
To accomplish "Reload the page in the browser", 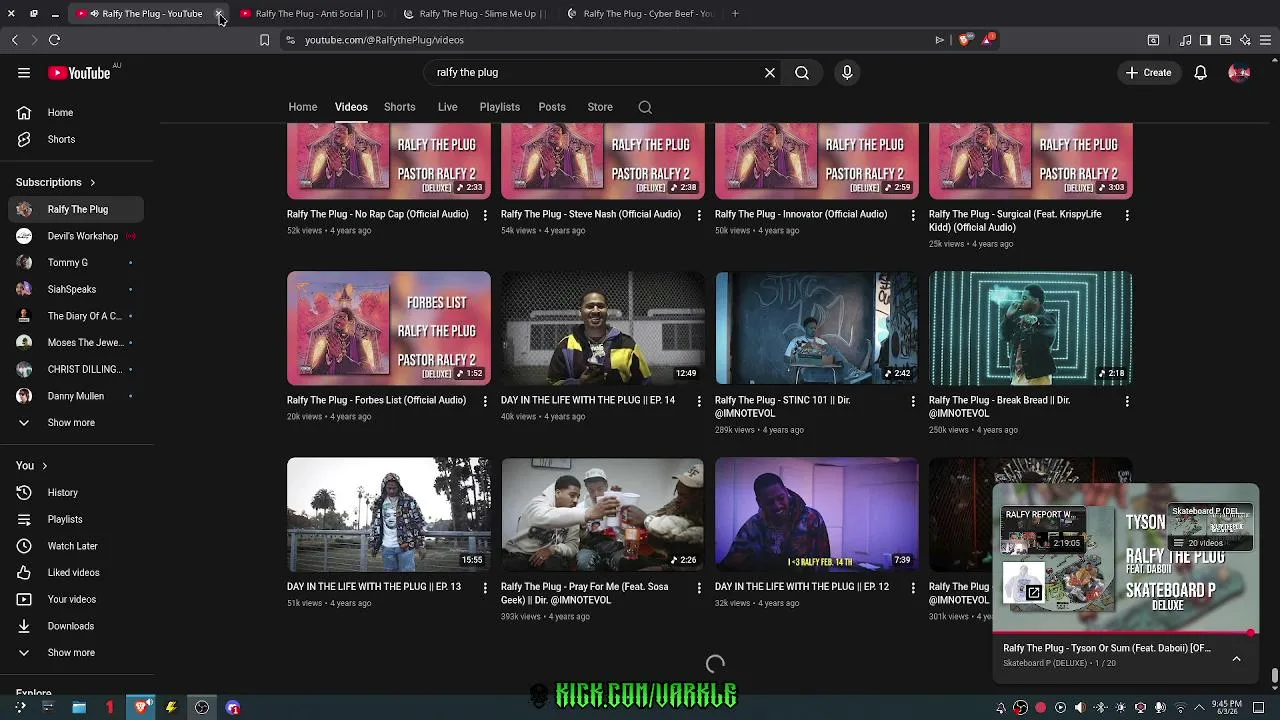I will tap(55, 40).
